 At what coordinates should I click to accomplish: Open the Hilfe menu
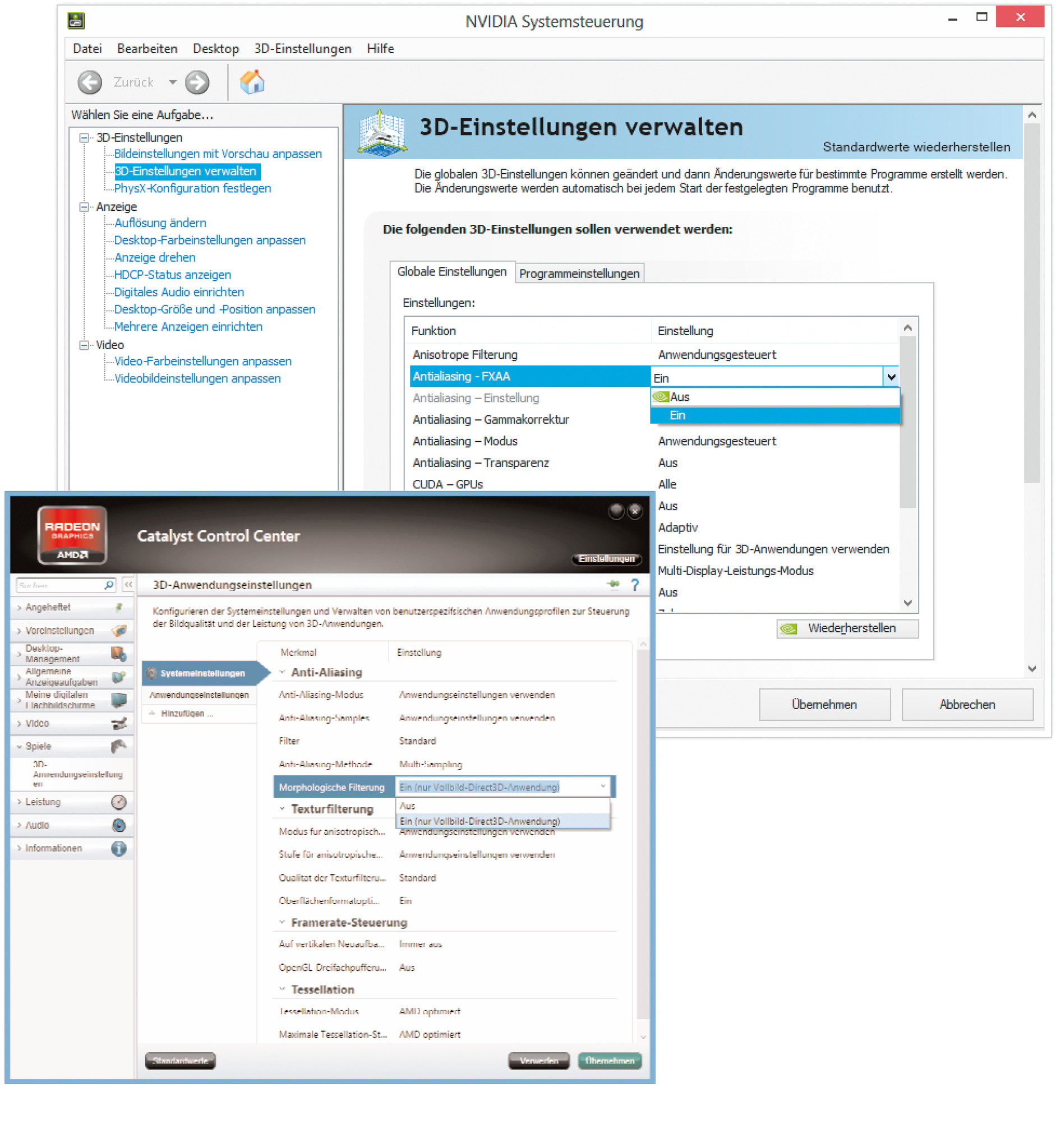tap(380, 49)
